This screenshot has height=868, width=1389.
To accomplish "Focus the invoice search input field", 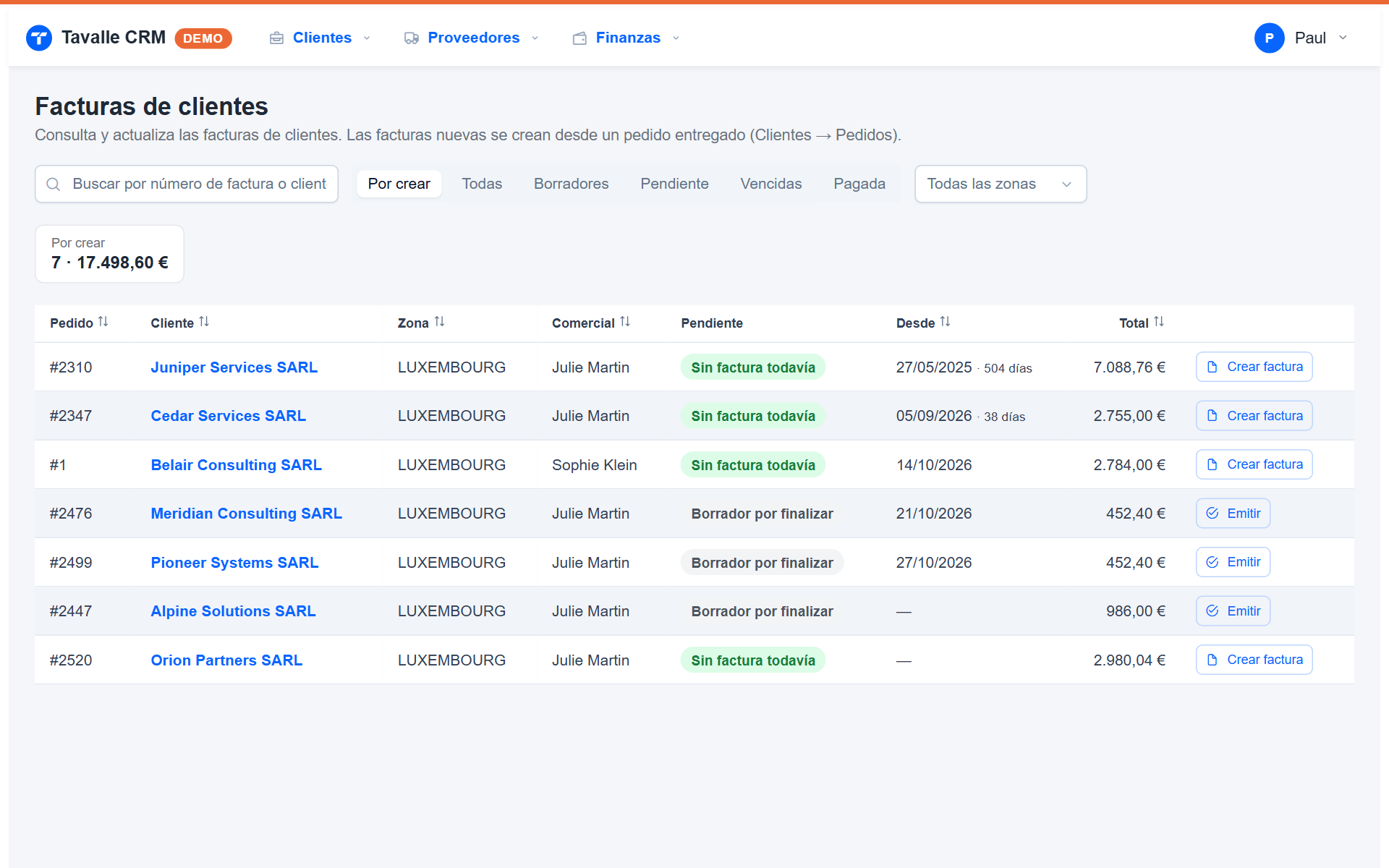I will (x=187, y=184).
